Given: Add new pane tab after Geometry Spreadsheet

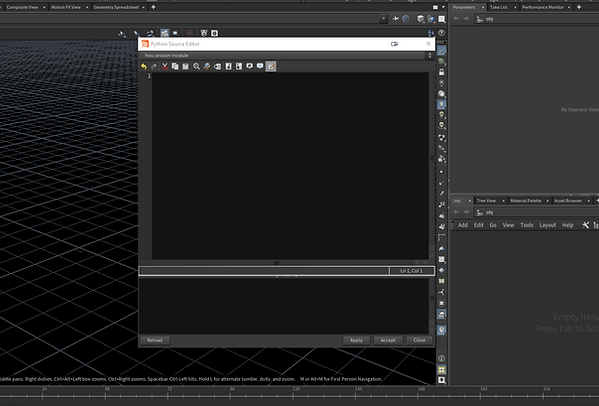Looking at the screenshot, I should coord(154,7).
